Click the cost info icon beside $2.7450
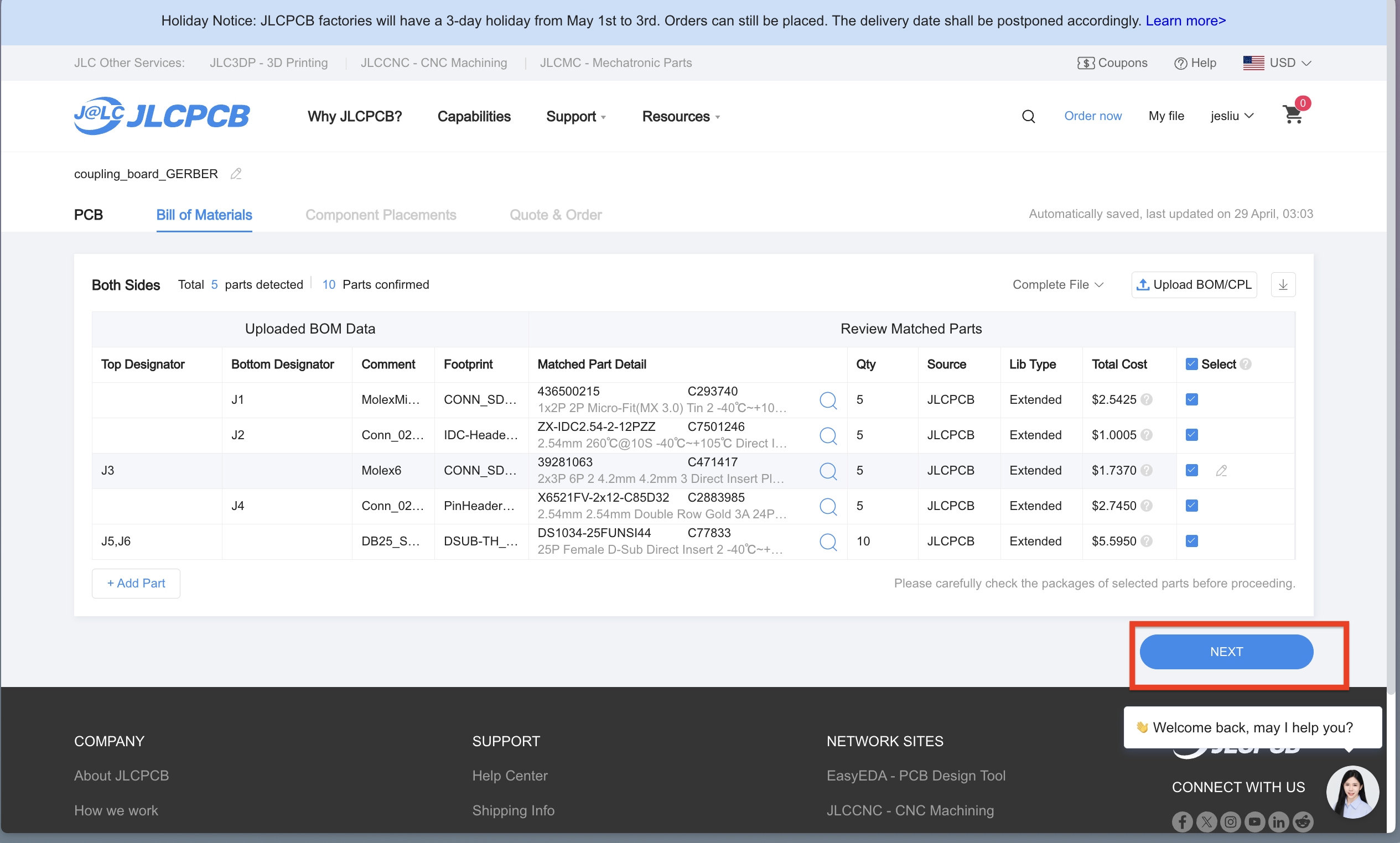This screenshot has width=1400, height=843. tap(1147, 506)
